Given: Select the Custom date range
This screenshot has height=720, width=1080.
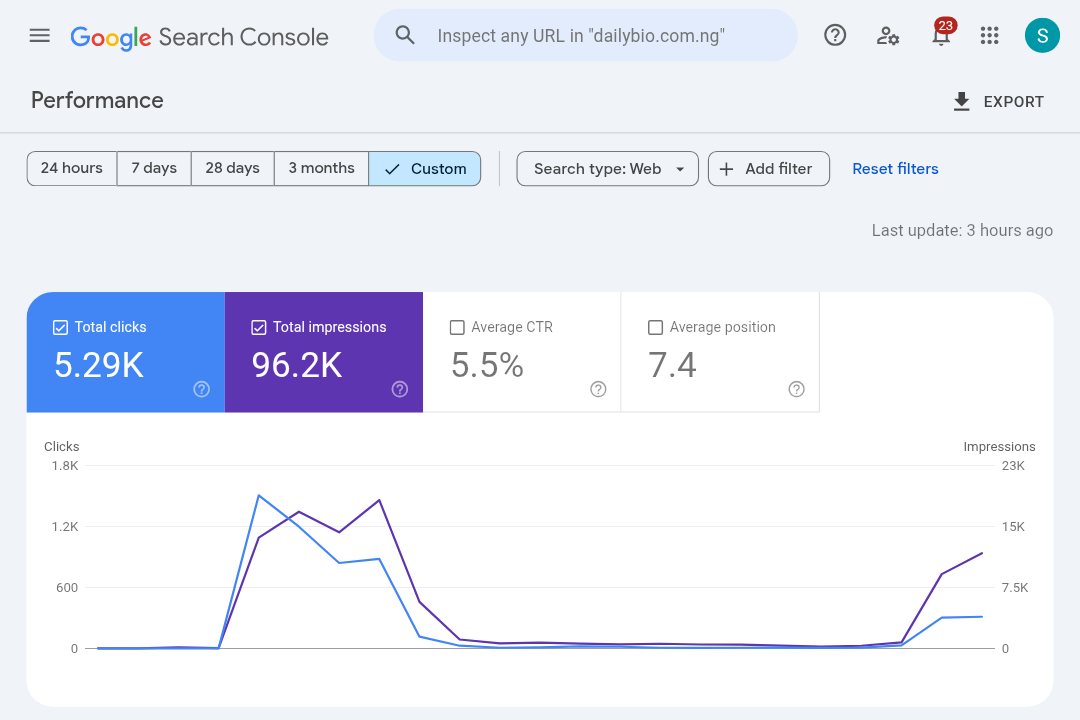Looking at the screenshot, I should (425, 168).
